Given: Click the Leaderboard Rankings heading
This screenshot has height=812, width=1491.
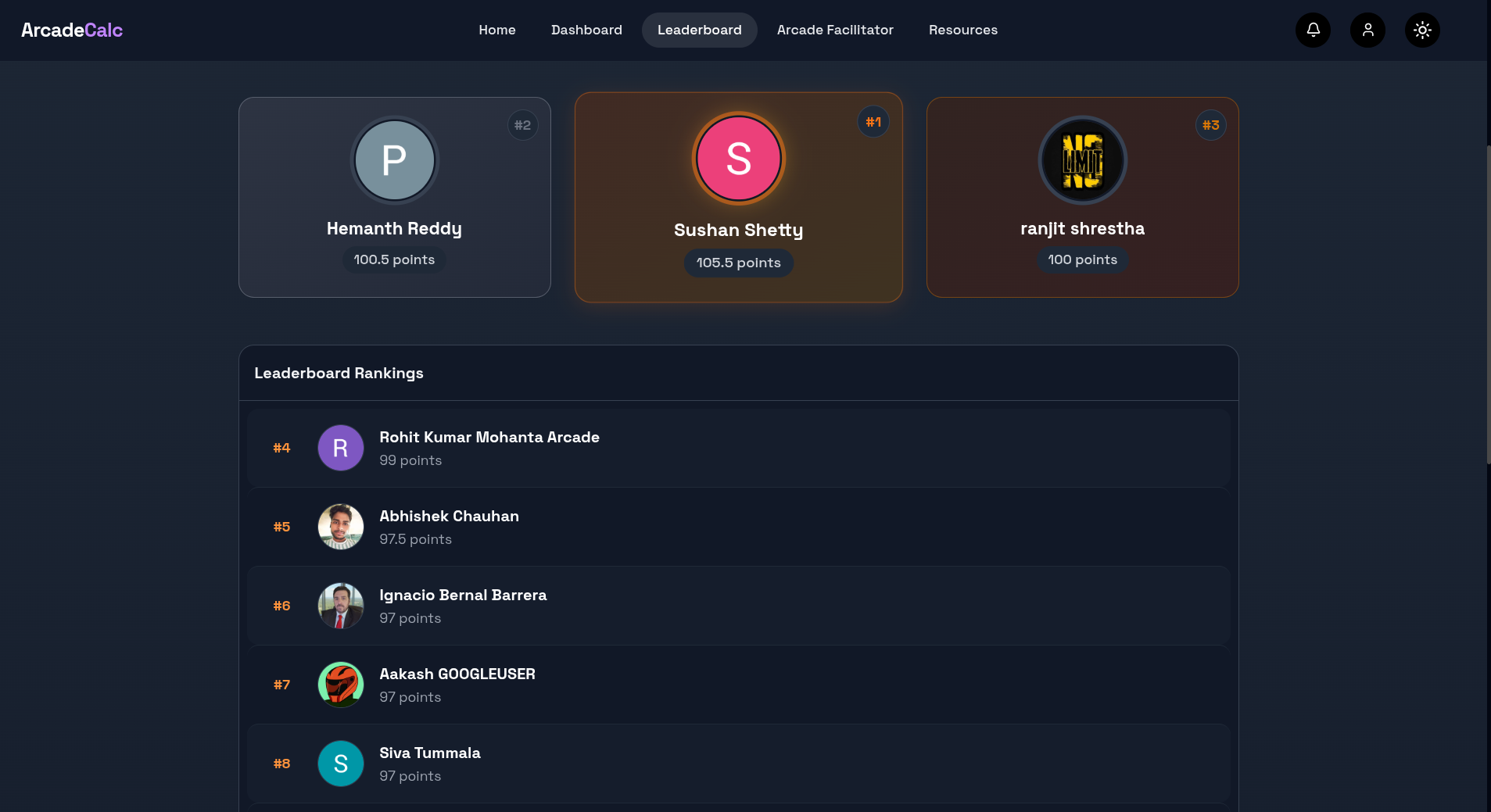Looking at the screenshot, I should click(339, 374).
